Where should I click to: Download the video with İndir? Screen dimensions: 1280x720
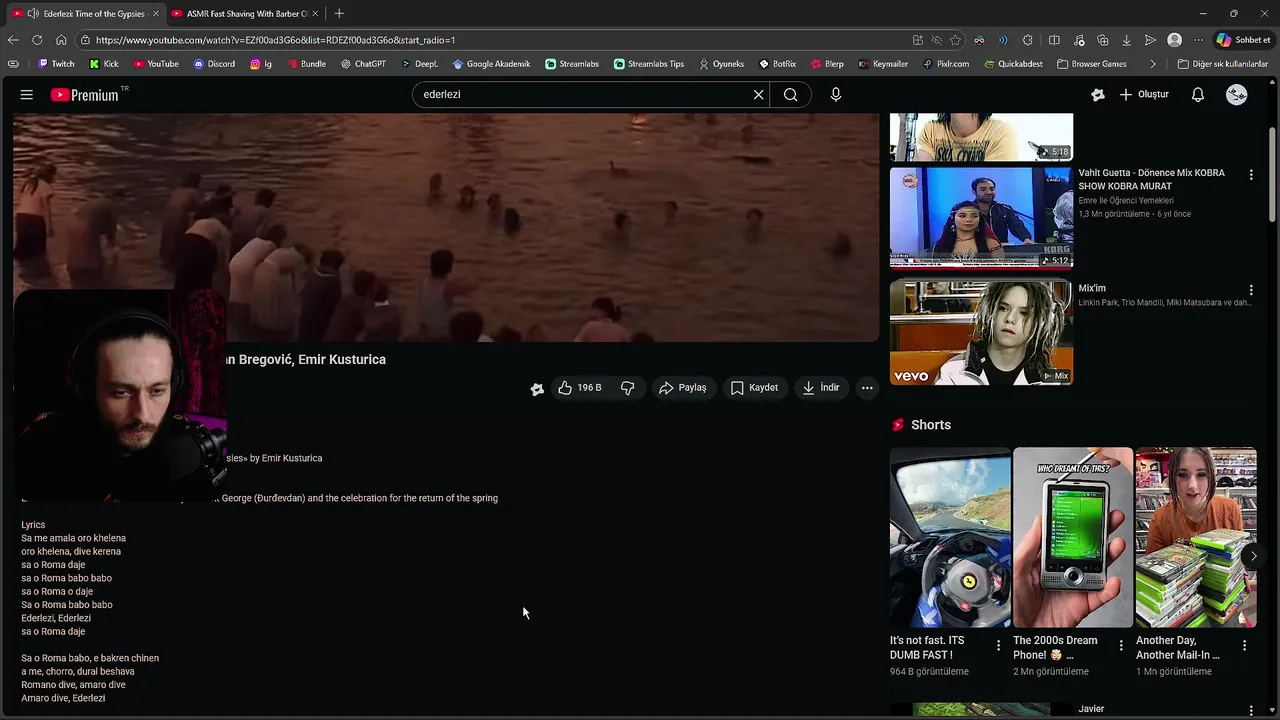point(820,387)
